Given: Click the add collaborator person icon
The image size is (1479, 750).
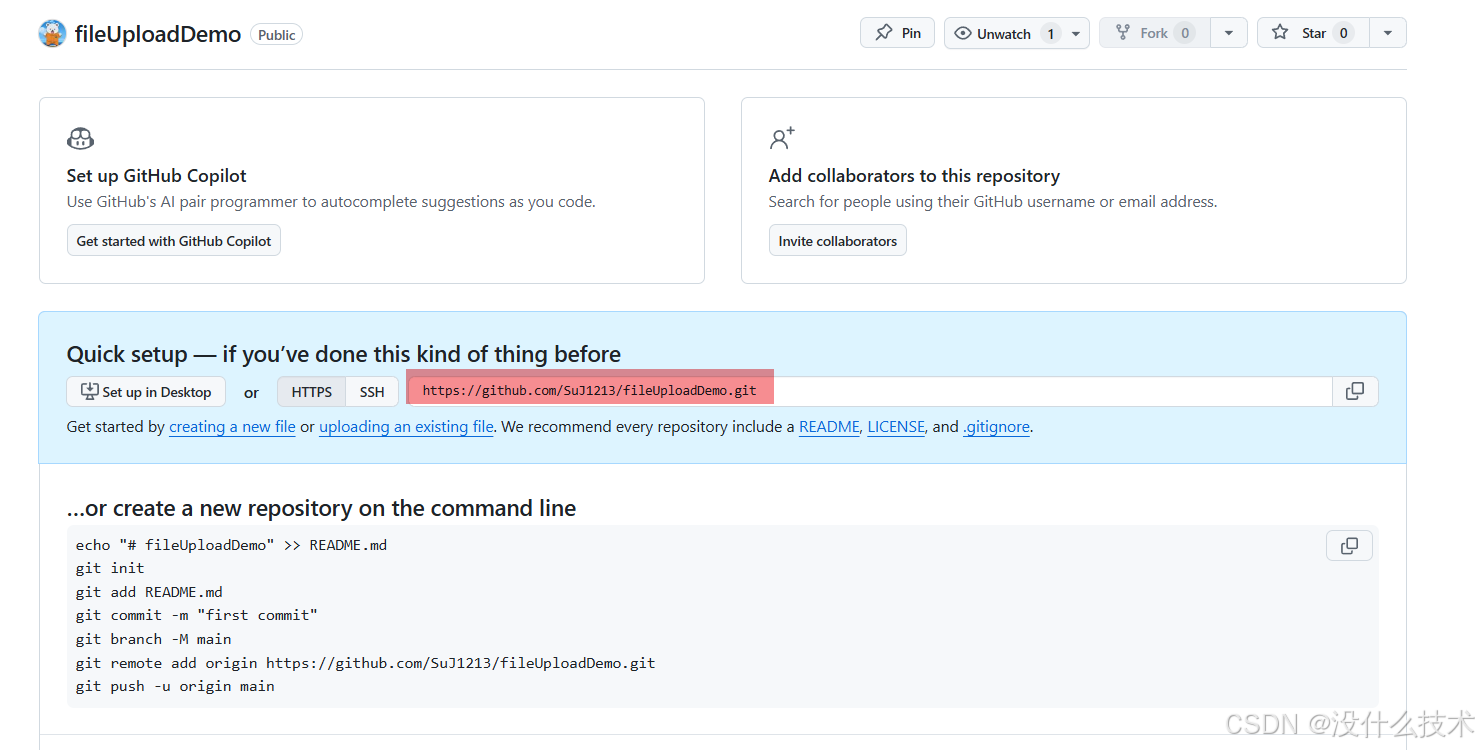Looking at the screenshot, I should click(x=782, y=138).
